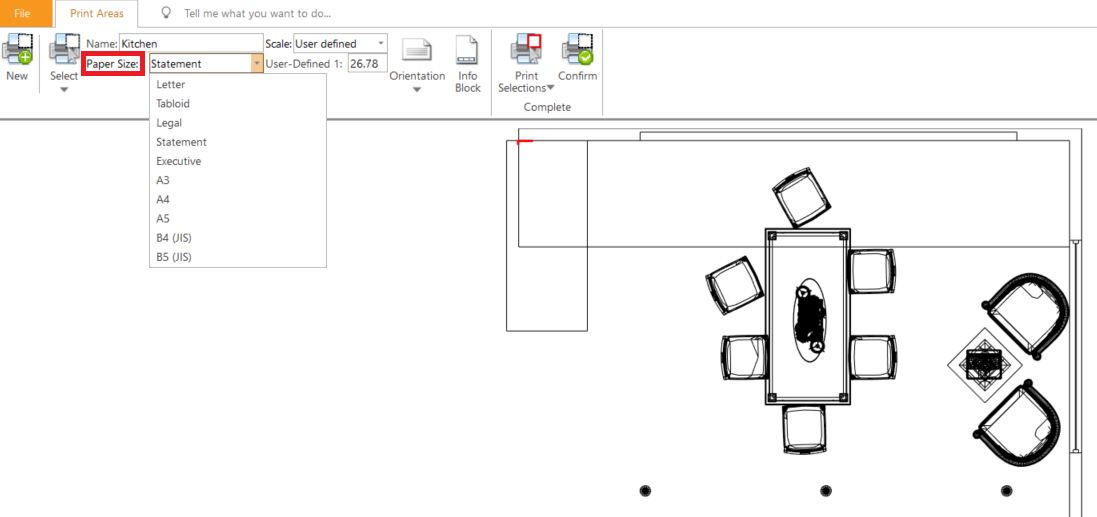Click the Name field containing Kitchen

[191, 43]
